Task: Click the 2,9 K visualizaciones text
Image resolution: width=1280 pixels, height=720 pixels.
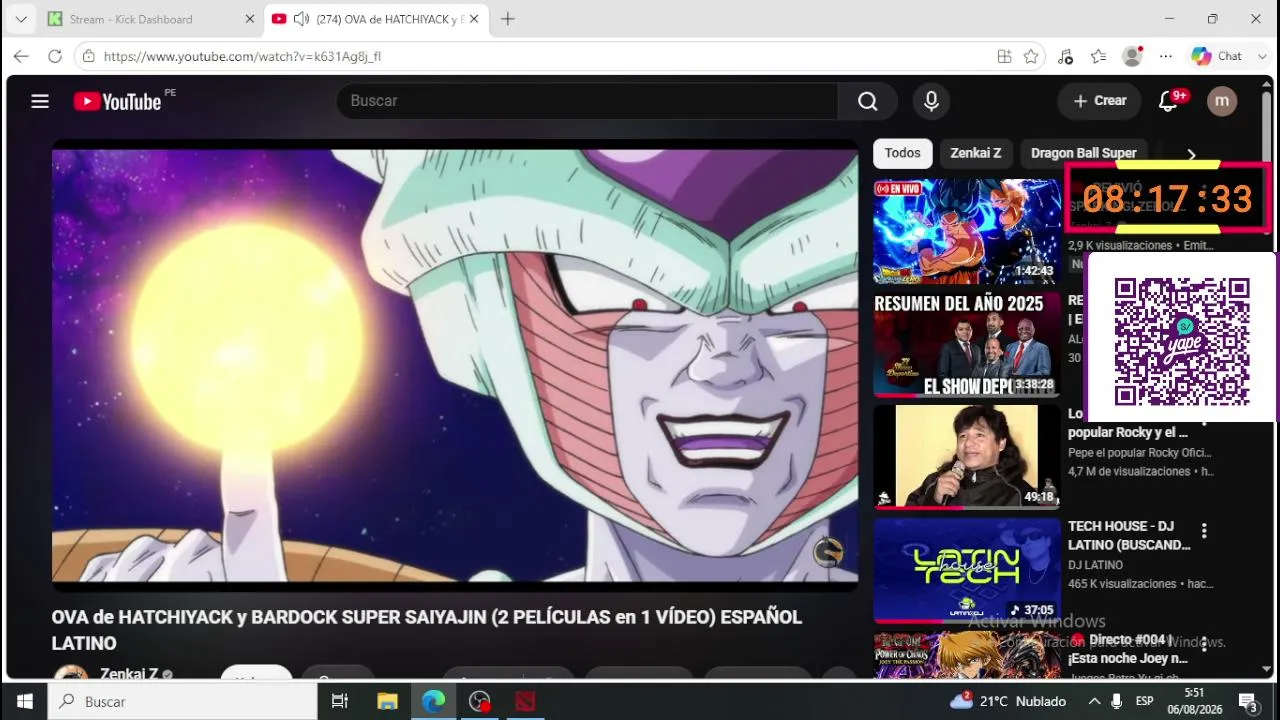Action: click(1119, 245)
